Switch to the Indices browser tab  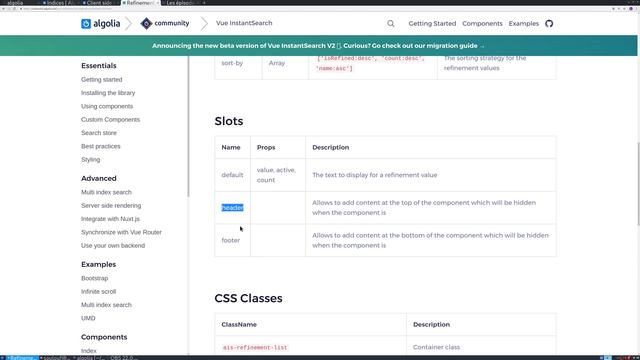(x=59, y=3)
